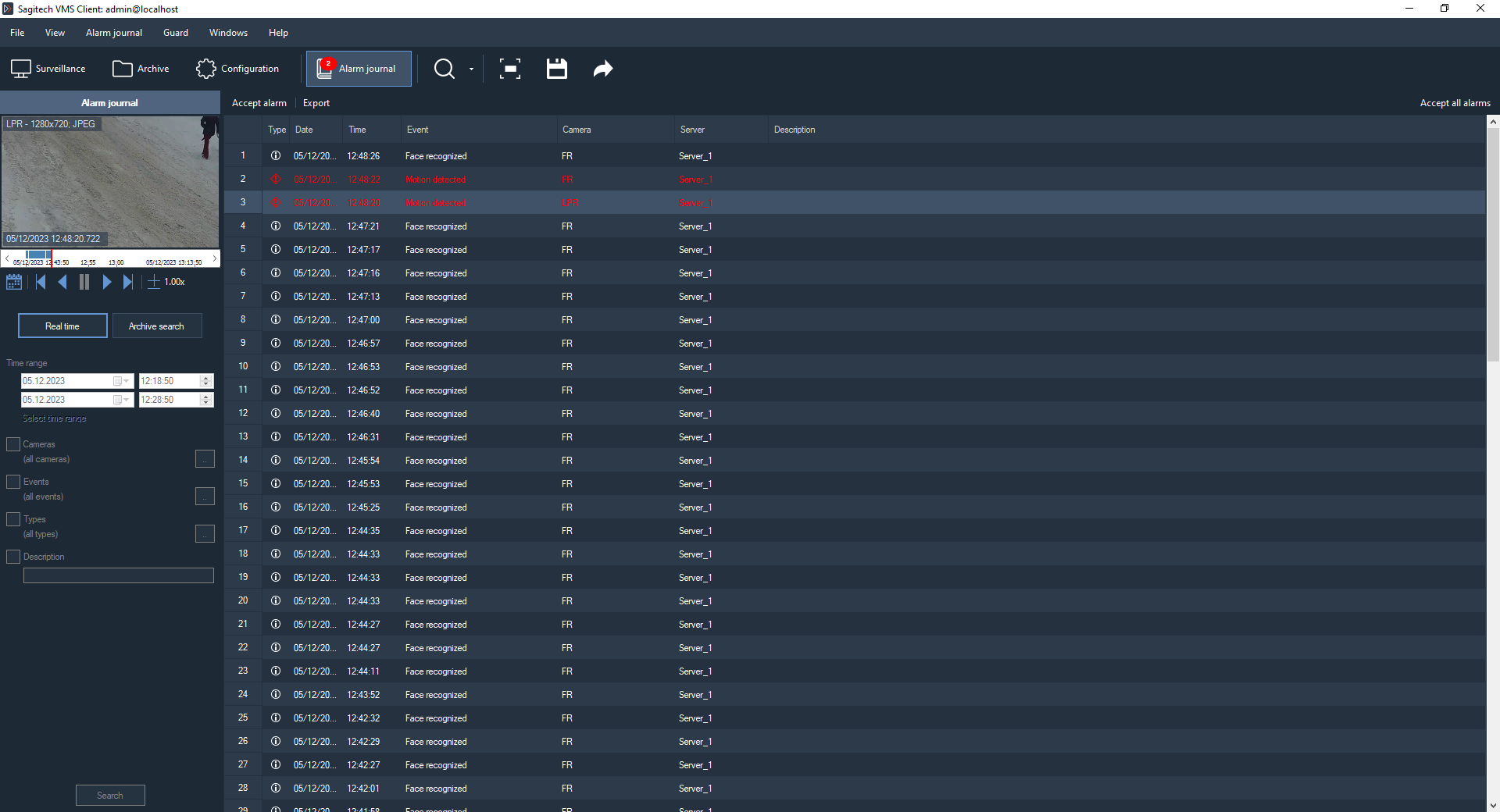
Task: Open the end date calendar dropdown
Action: click(121, 400)
